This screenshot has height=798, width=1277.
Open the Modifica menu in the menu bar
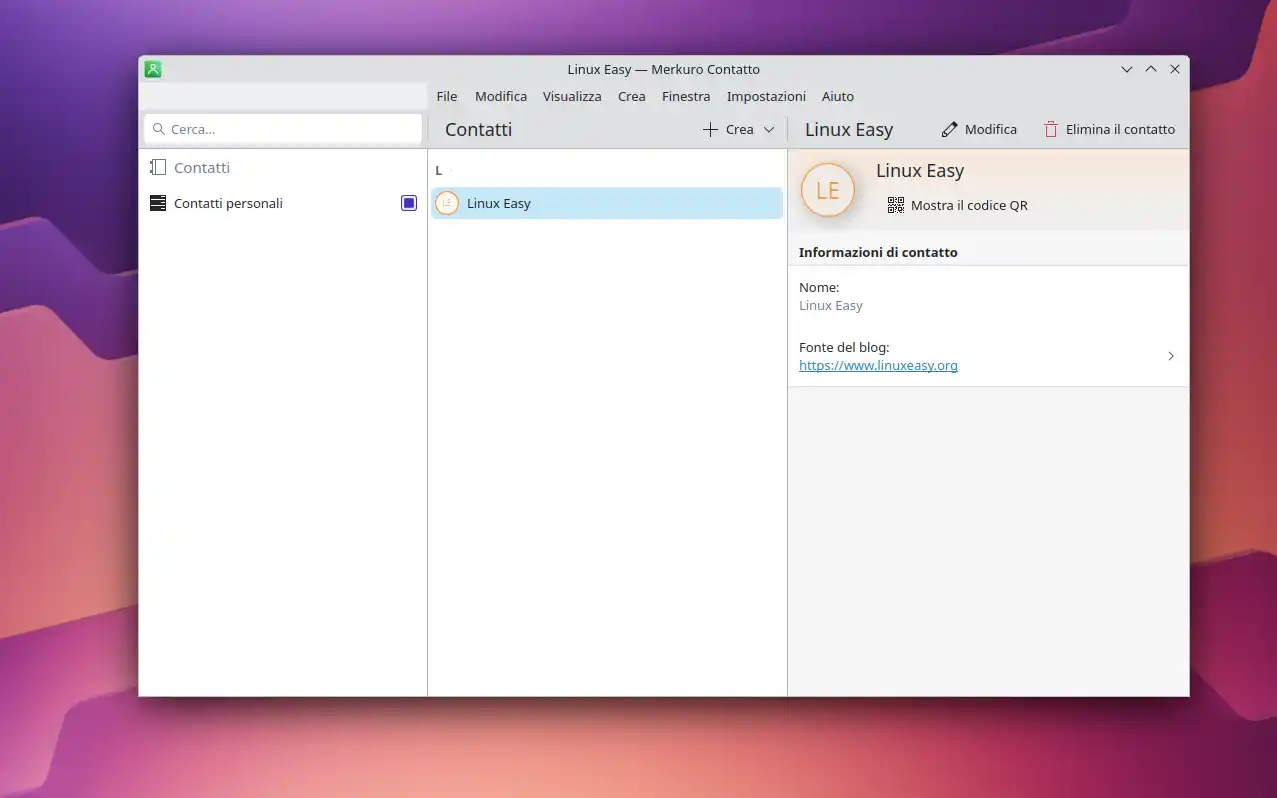[x=501, y=96]
